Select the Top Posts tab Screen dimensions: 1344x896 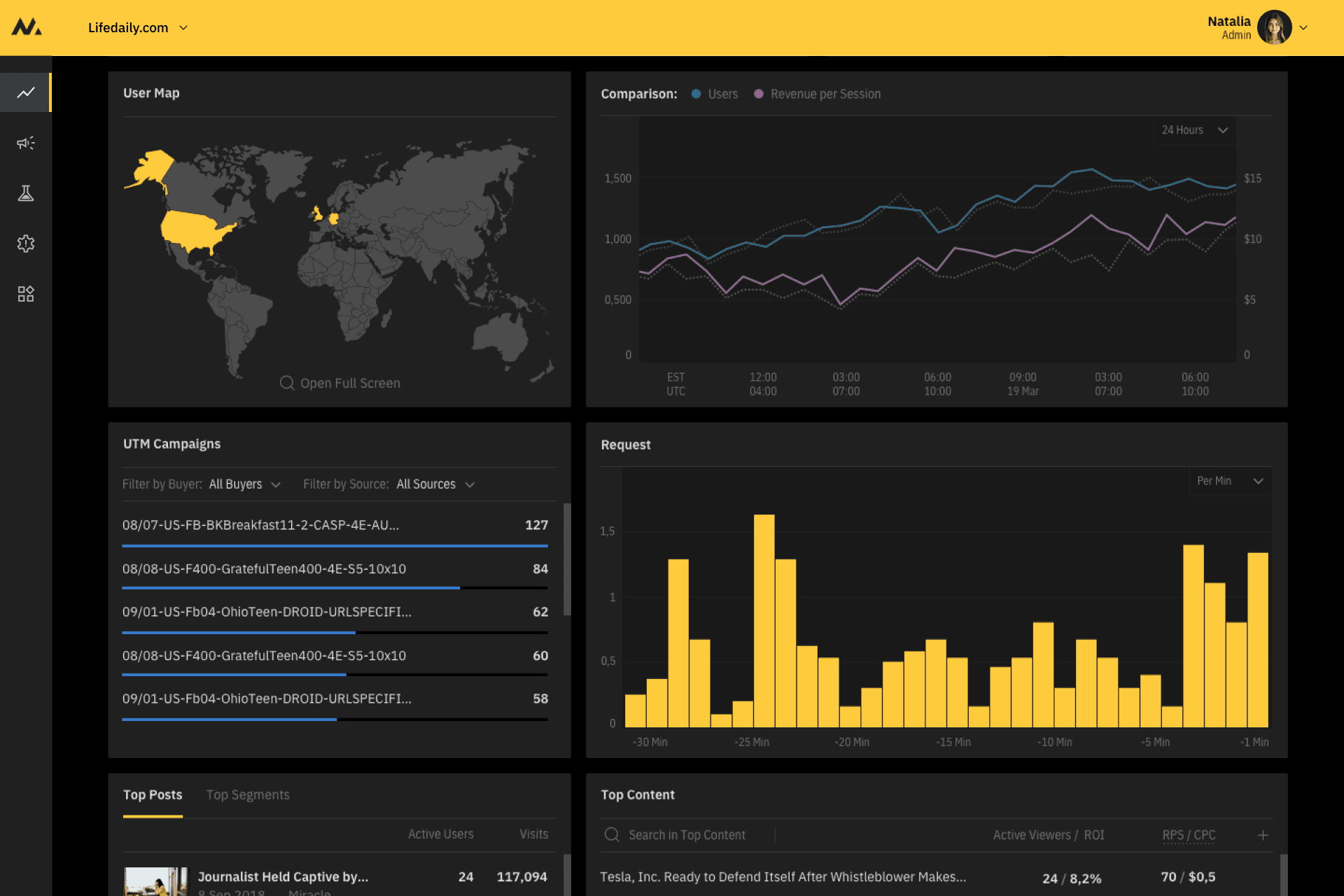pyautogui.click(x=153, y=795)
